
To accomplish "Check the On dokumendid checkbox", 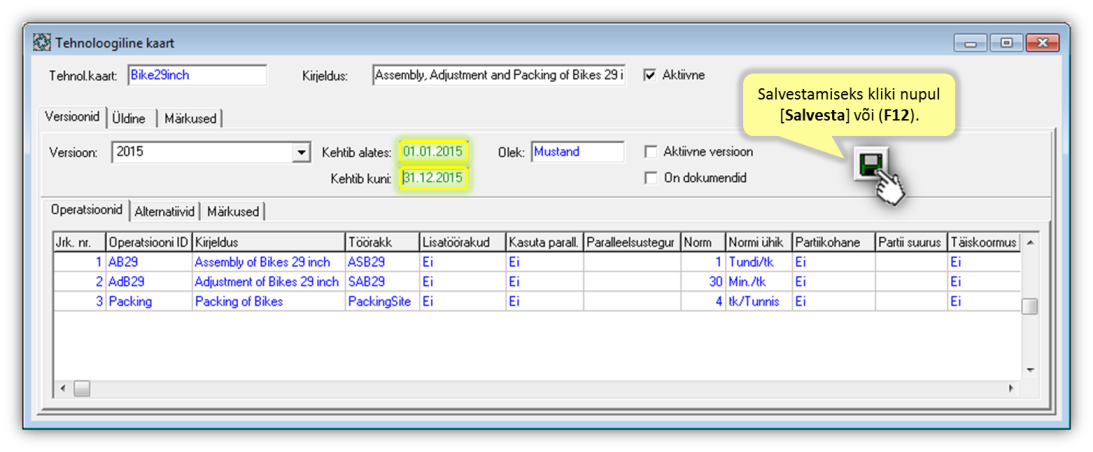I will pyautogui.click(x=651, y=178).
